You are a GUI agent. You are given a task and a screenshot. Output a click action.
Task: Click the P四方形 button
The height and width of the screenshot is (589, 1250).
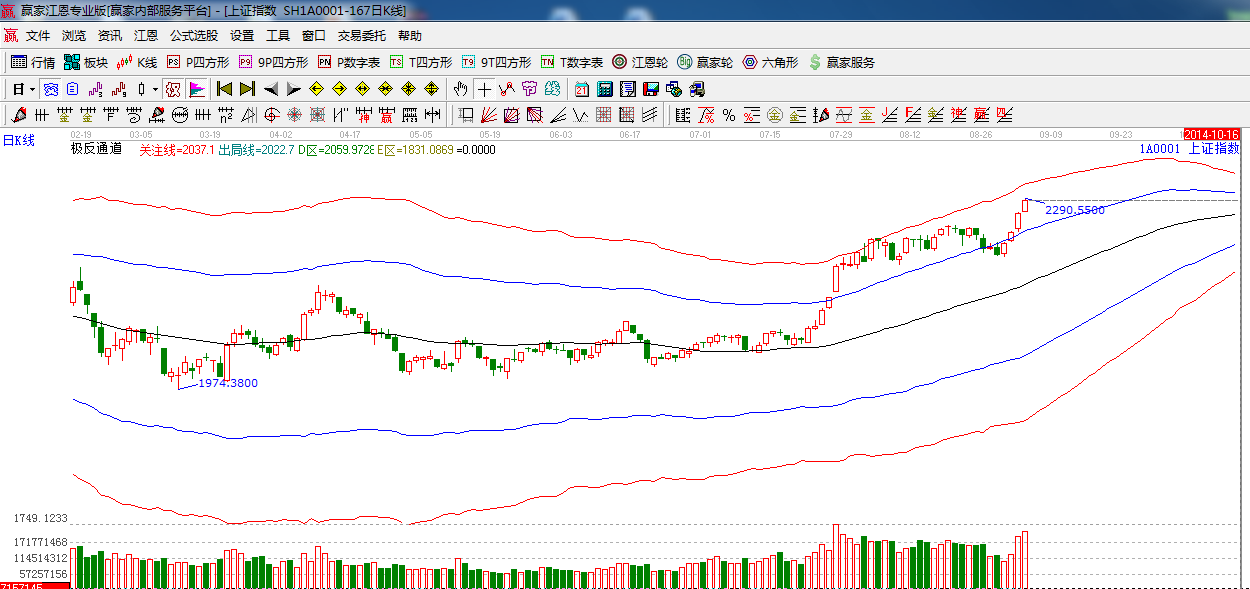click(198, 62)
